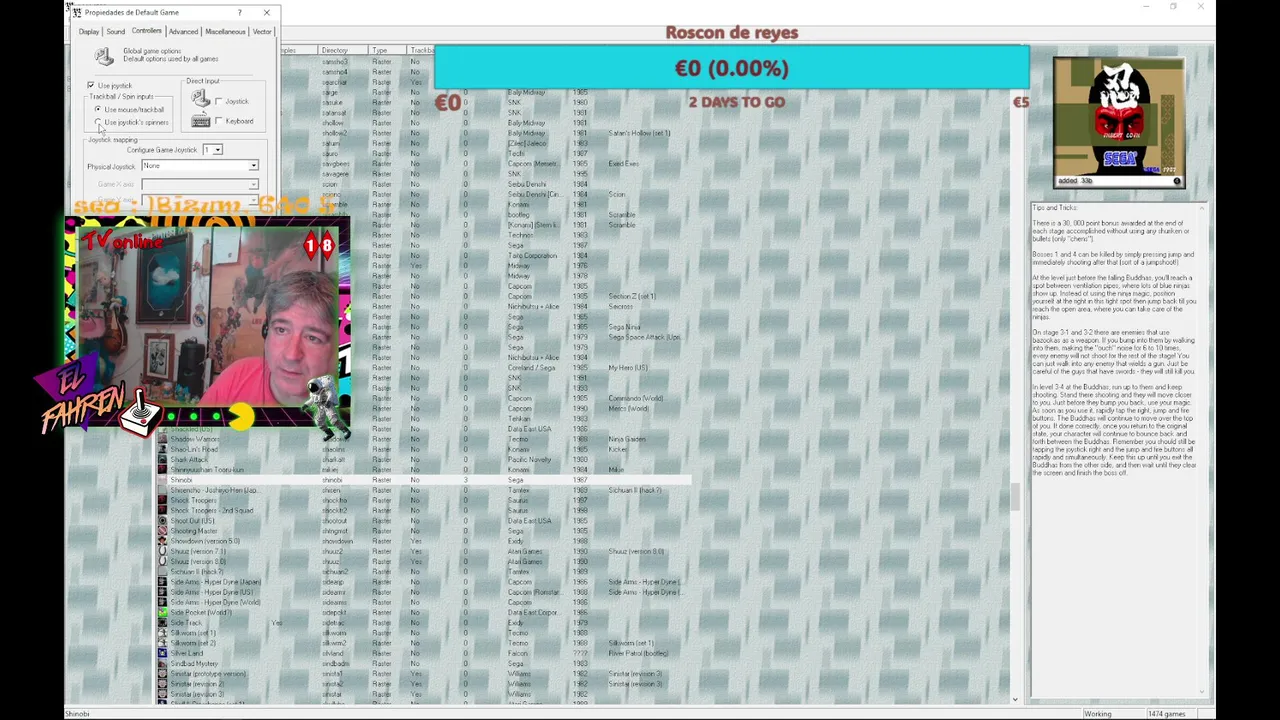Sort by the Type column header

[x=388, y=50]
